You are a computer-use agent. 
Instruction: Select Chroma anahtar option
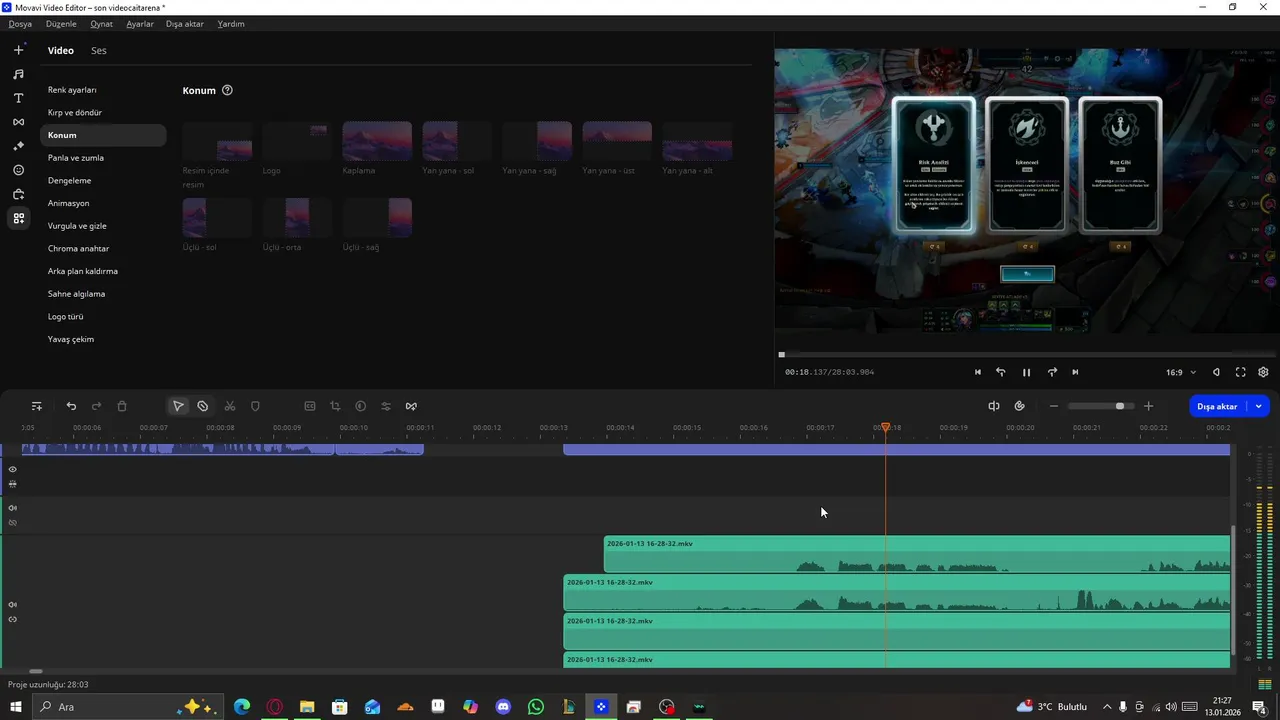click(78, 249)
